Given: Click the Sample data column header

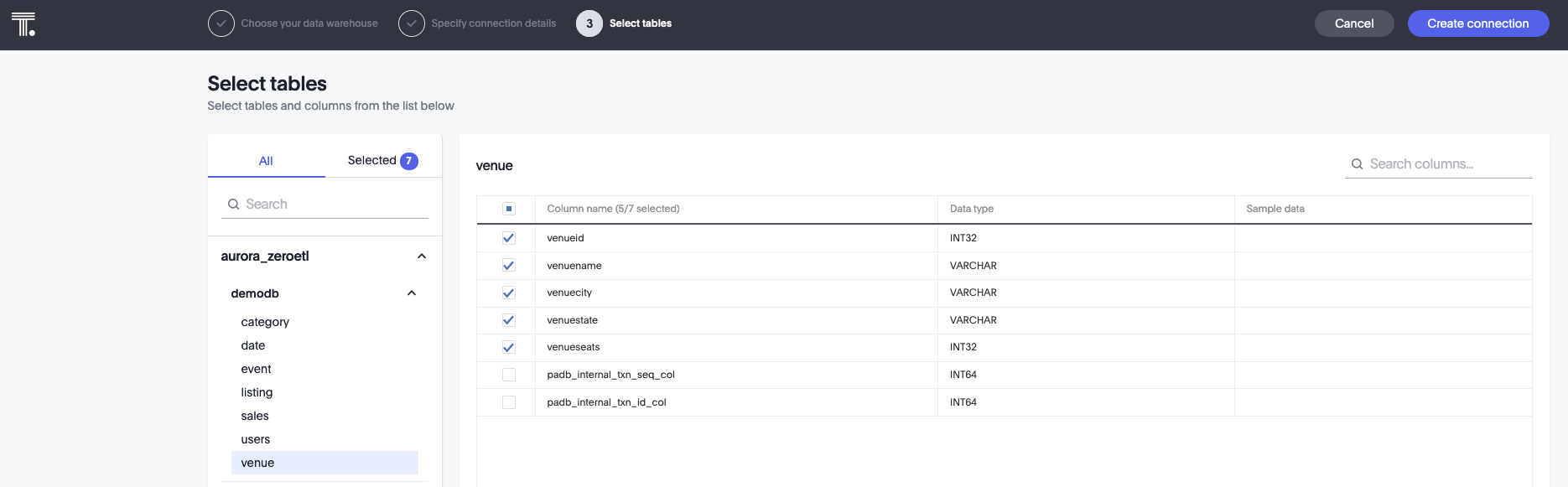Looking at the screenshot, I should pyautogui.click(x=1275, y=209).
